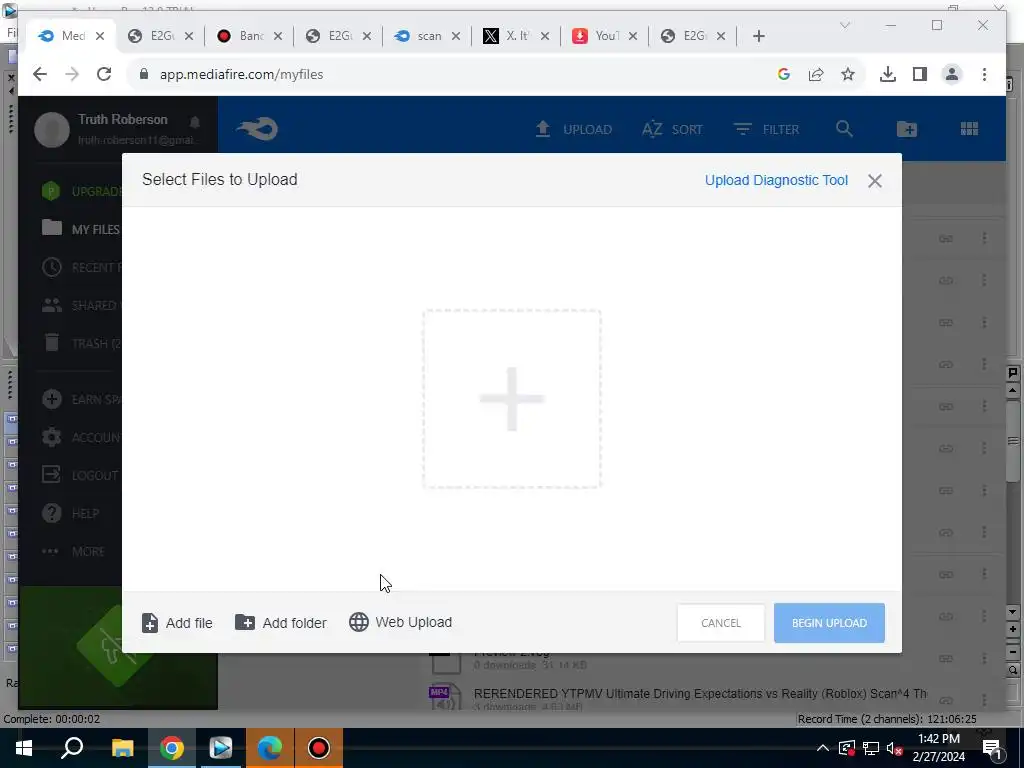Screen dimensions: 1024x768
Task: Cancel the upload dialog
Action: coord(720,623)
